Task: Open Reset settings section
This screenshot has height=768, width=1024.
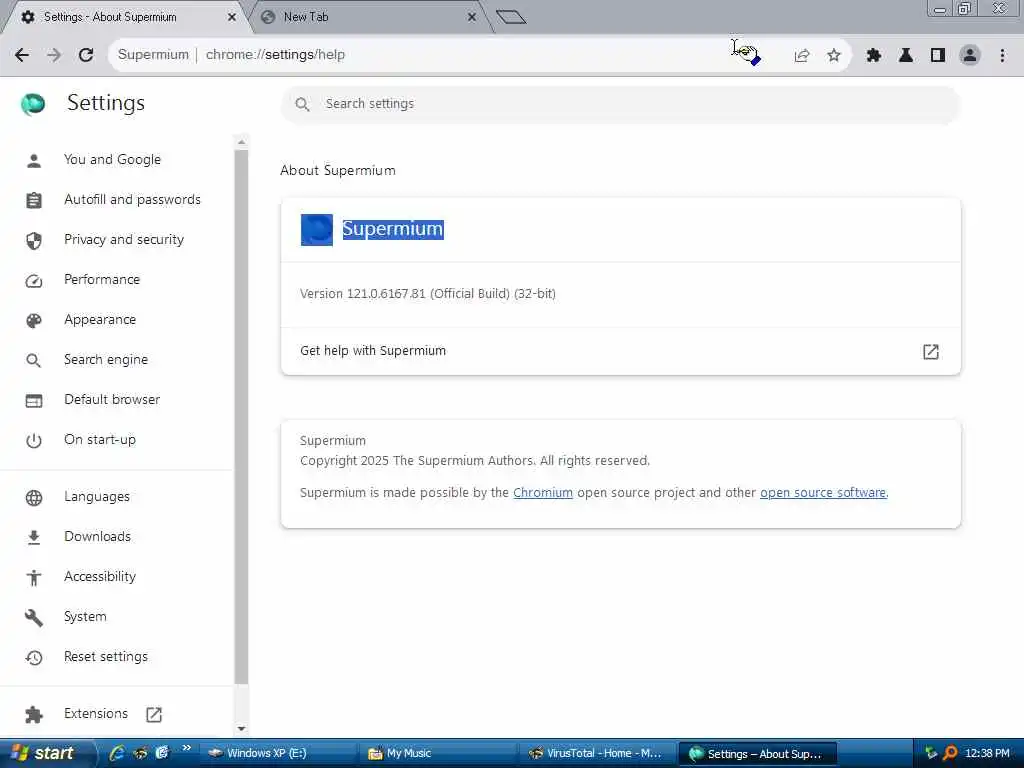Action: (106, 657)
